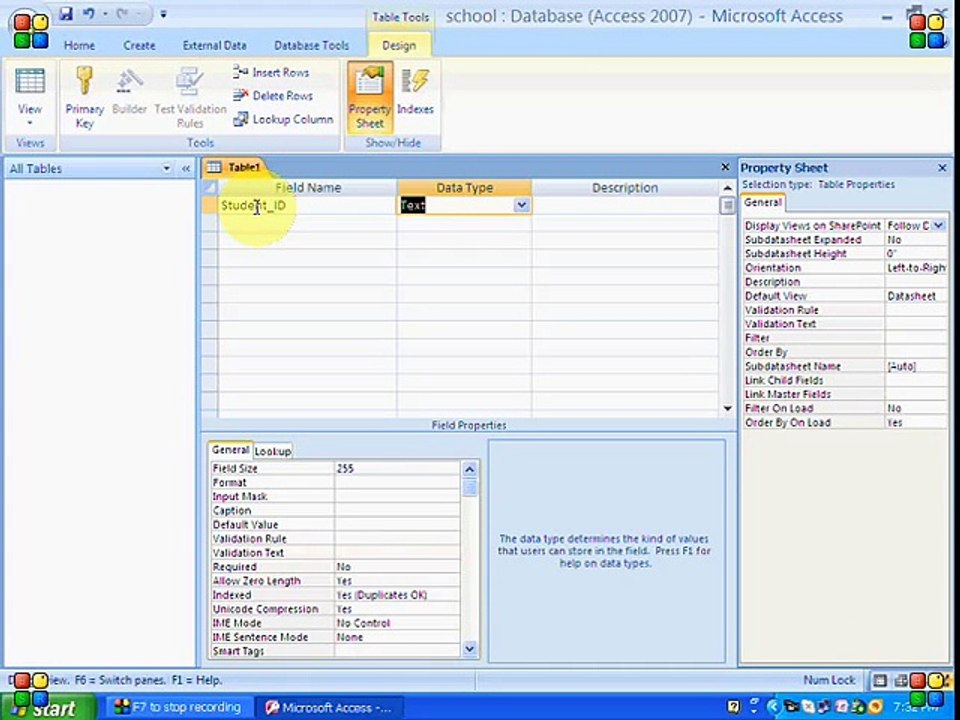The image size is (960, 720).
Task: Click the Required property value No
Action: 397,568
